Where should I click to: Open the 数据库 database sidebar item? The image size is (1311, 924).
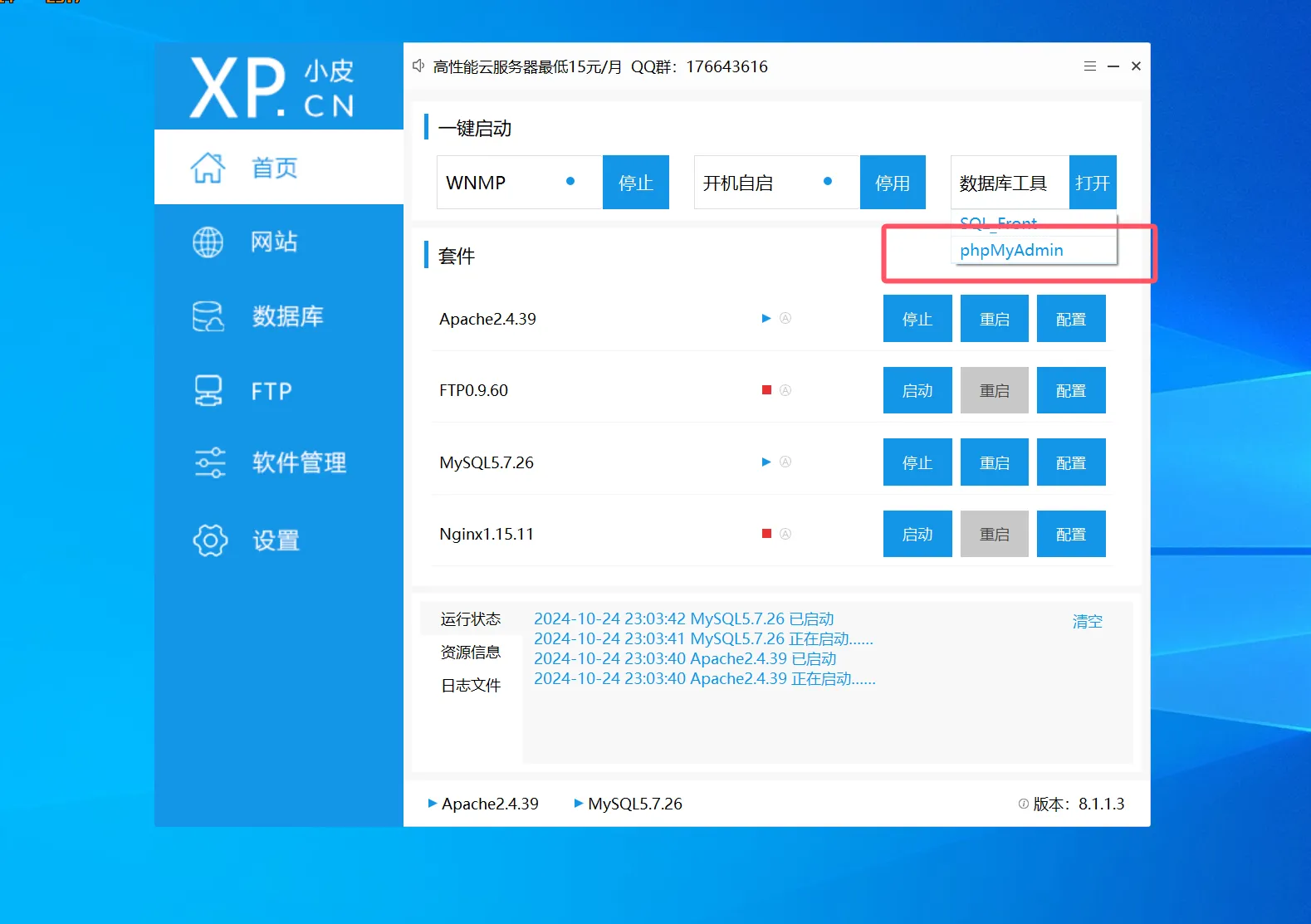(279, 316)
